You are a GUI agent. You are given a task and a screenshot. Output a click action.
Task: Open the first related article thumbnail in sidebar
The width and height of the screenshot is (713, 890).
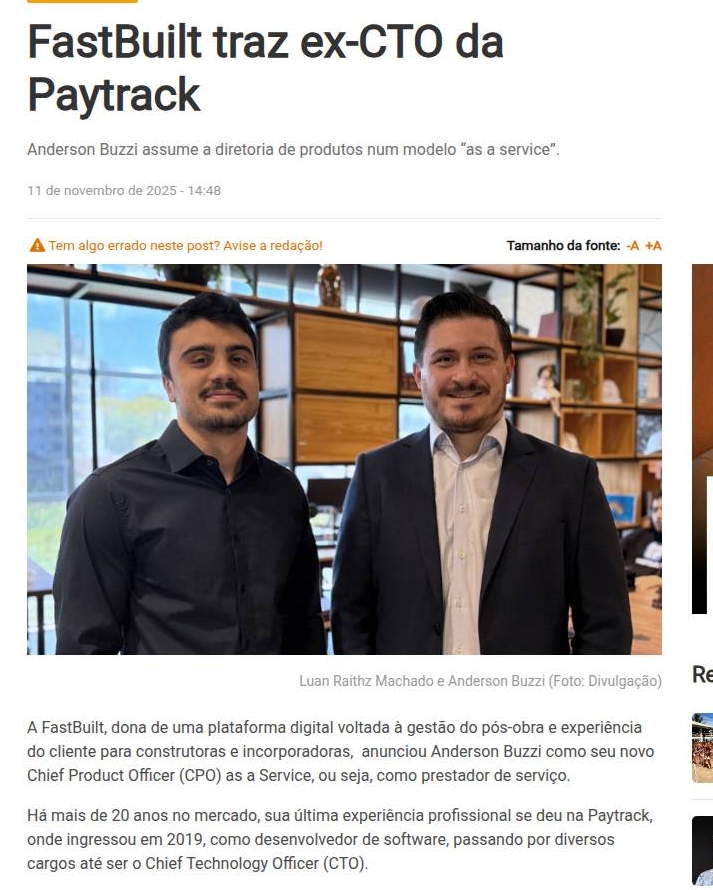[x=702, y=748]
